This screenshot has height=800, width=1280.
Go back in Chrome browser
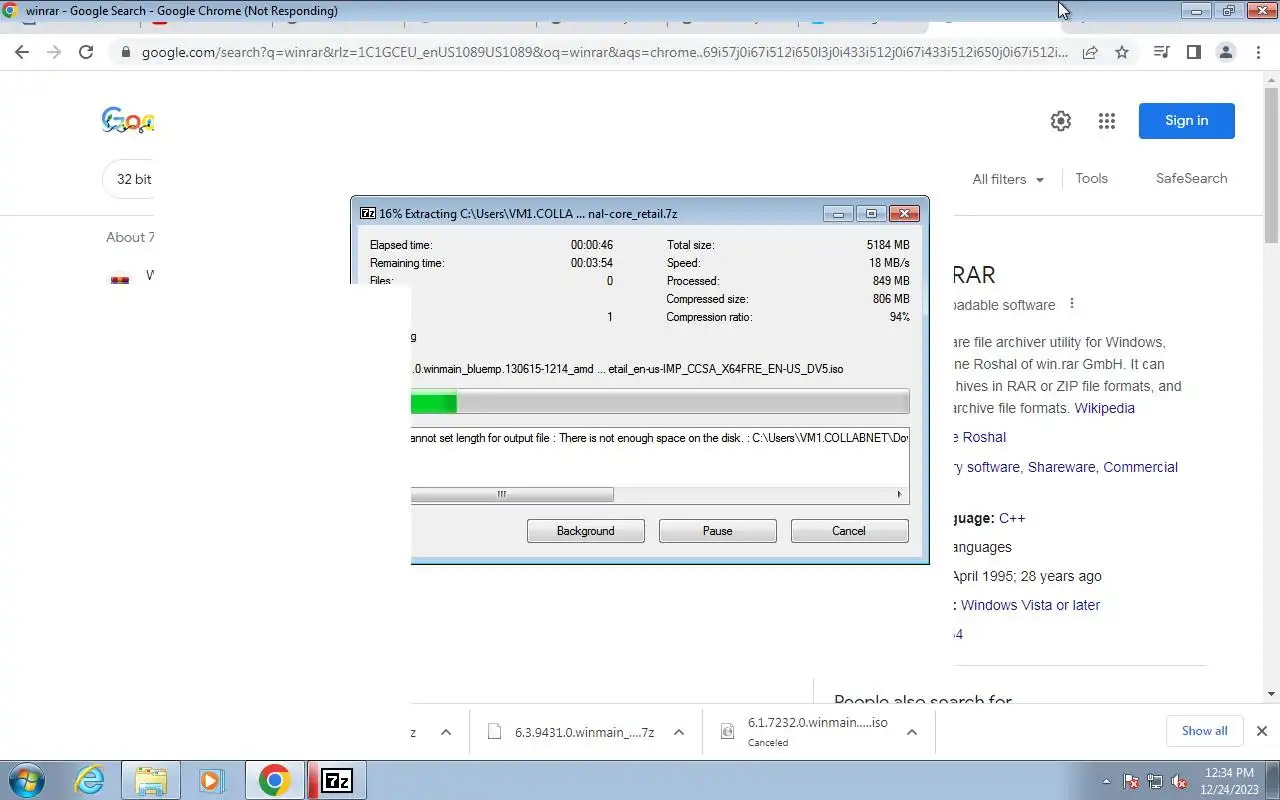[22, 52]
